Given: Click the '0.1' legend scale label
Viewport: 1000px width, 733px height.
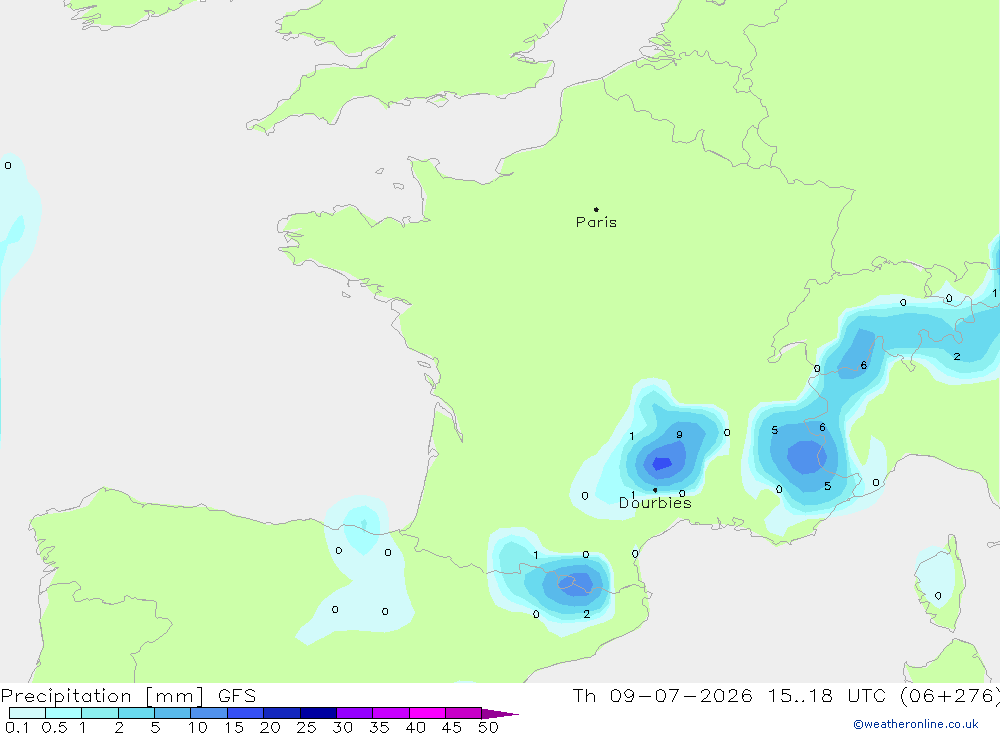Looking at the screenshot, I should pyautogui.click(x=17, y=727).
